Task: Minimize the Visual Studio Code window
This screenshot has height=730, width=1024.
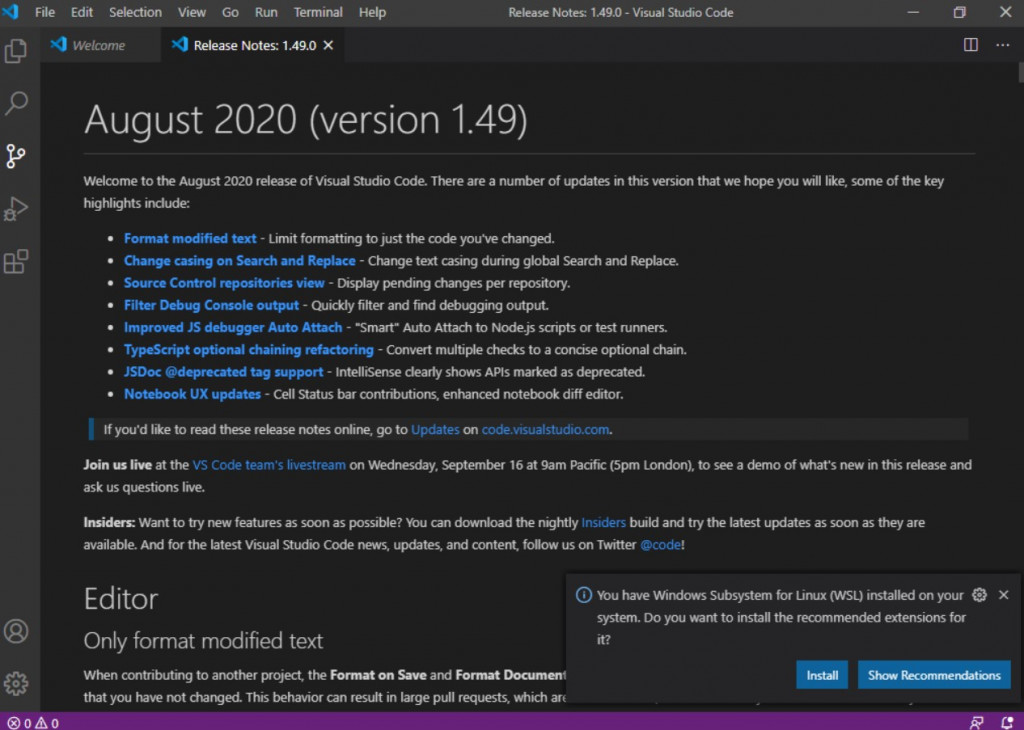Action: [x=913, y=12]
